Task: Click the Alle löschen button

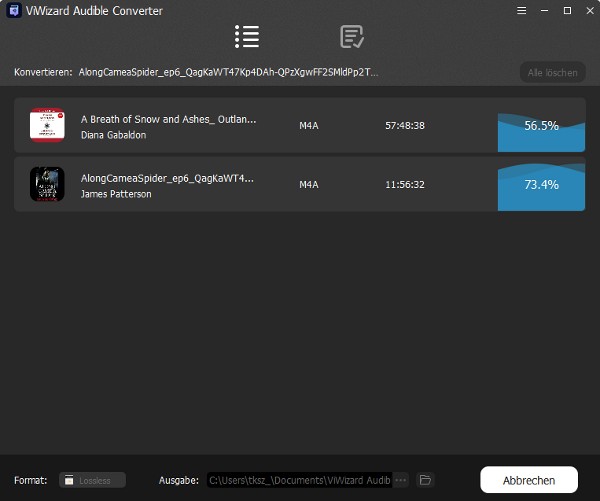Action: pos(552,72)
